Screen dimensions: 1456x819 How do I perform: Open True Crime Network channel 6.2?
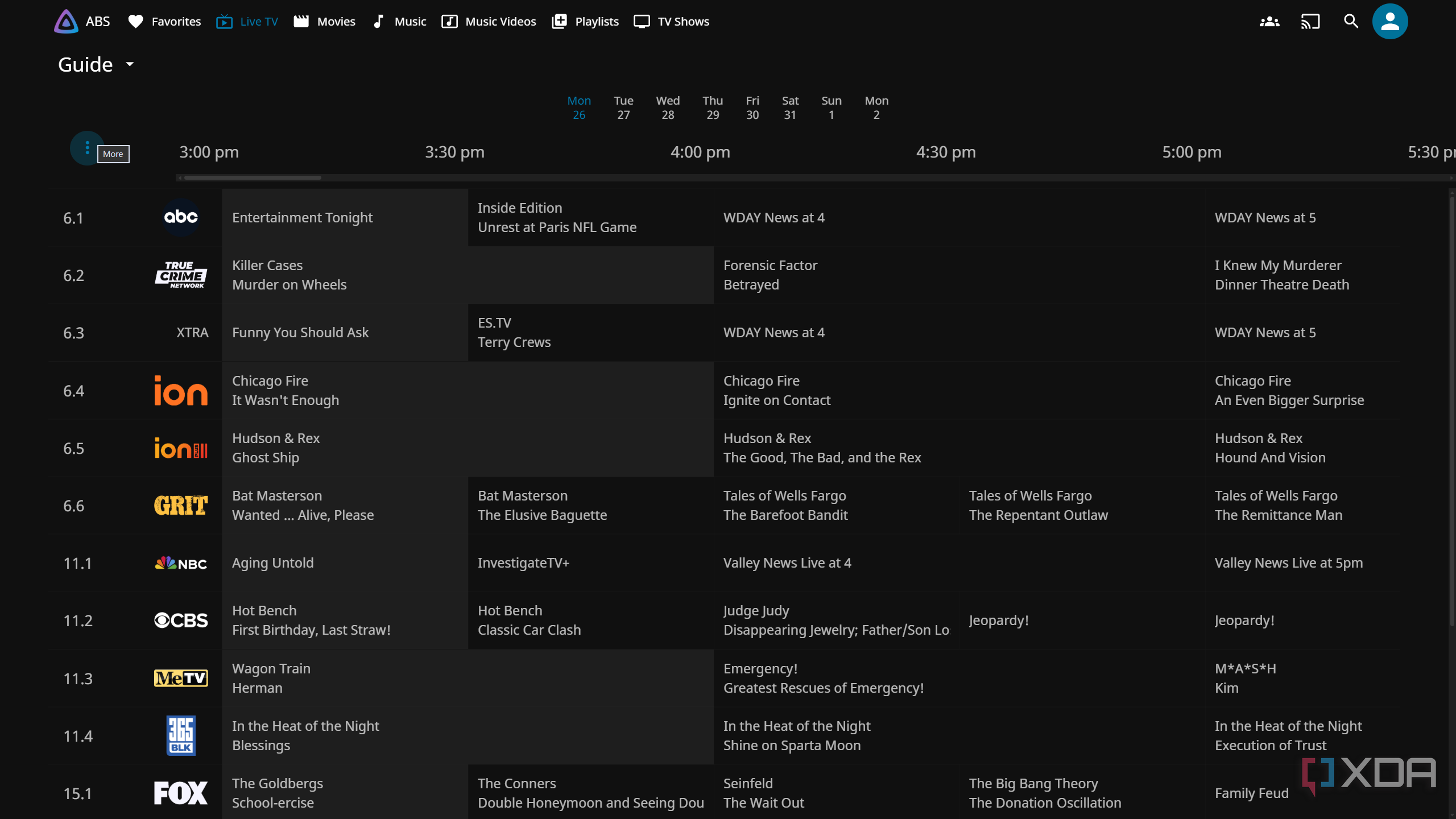[x=181, y=275]
